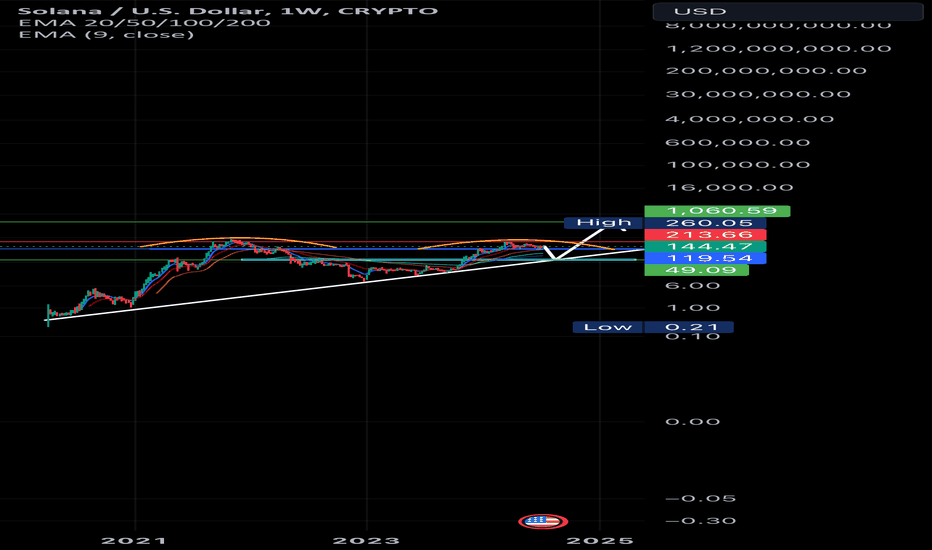Click the 4,000,000.00 price axis label
Image resolution: width=932 pixels, height=550 pixels.
750,119
